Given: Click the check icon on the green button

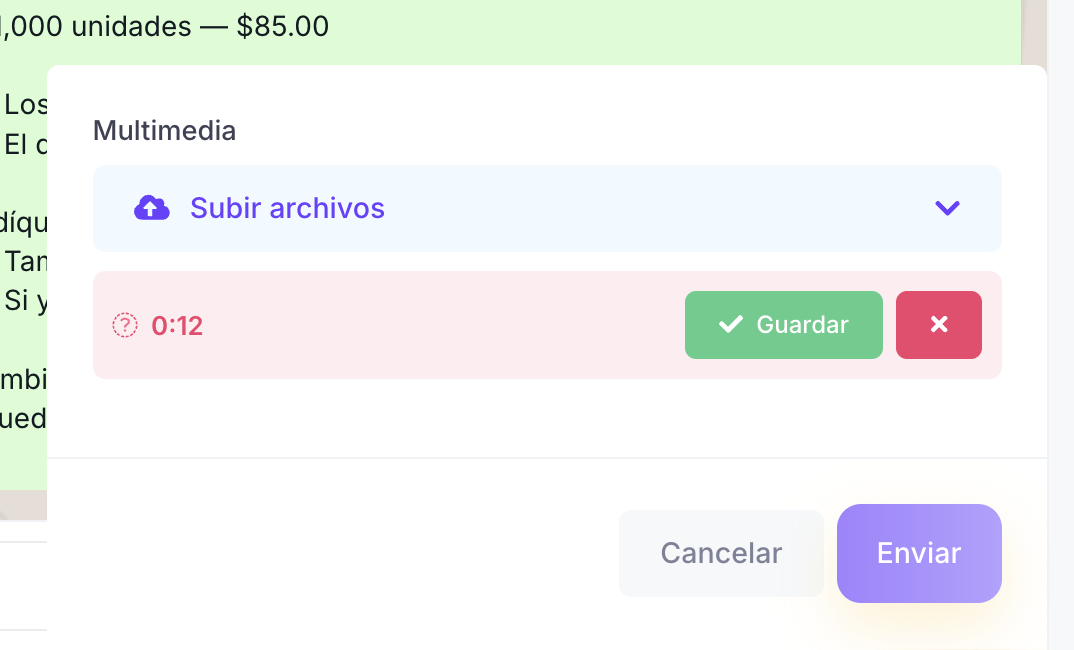Looking at the screenshot, I should click(729, 324).
